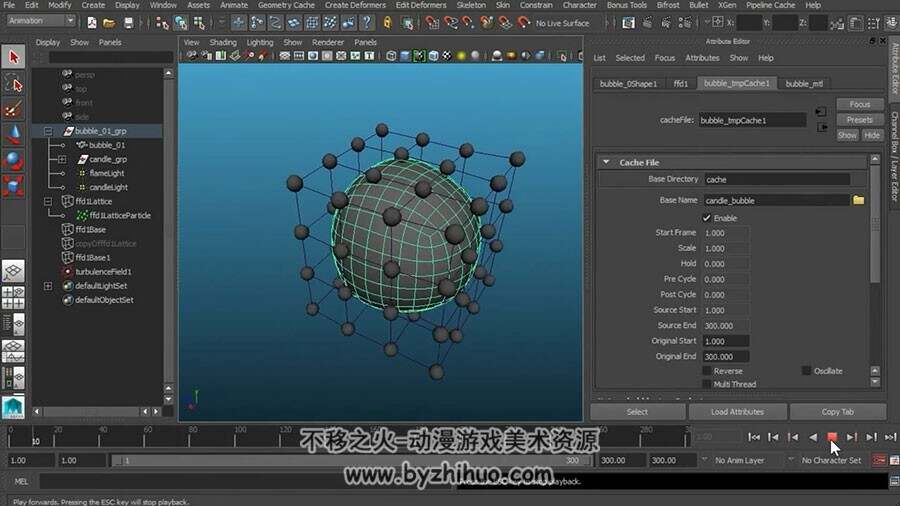Open the Animation menu set dropdown
This screenshot has width=900, height=506.
click(41, 21)
